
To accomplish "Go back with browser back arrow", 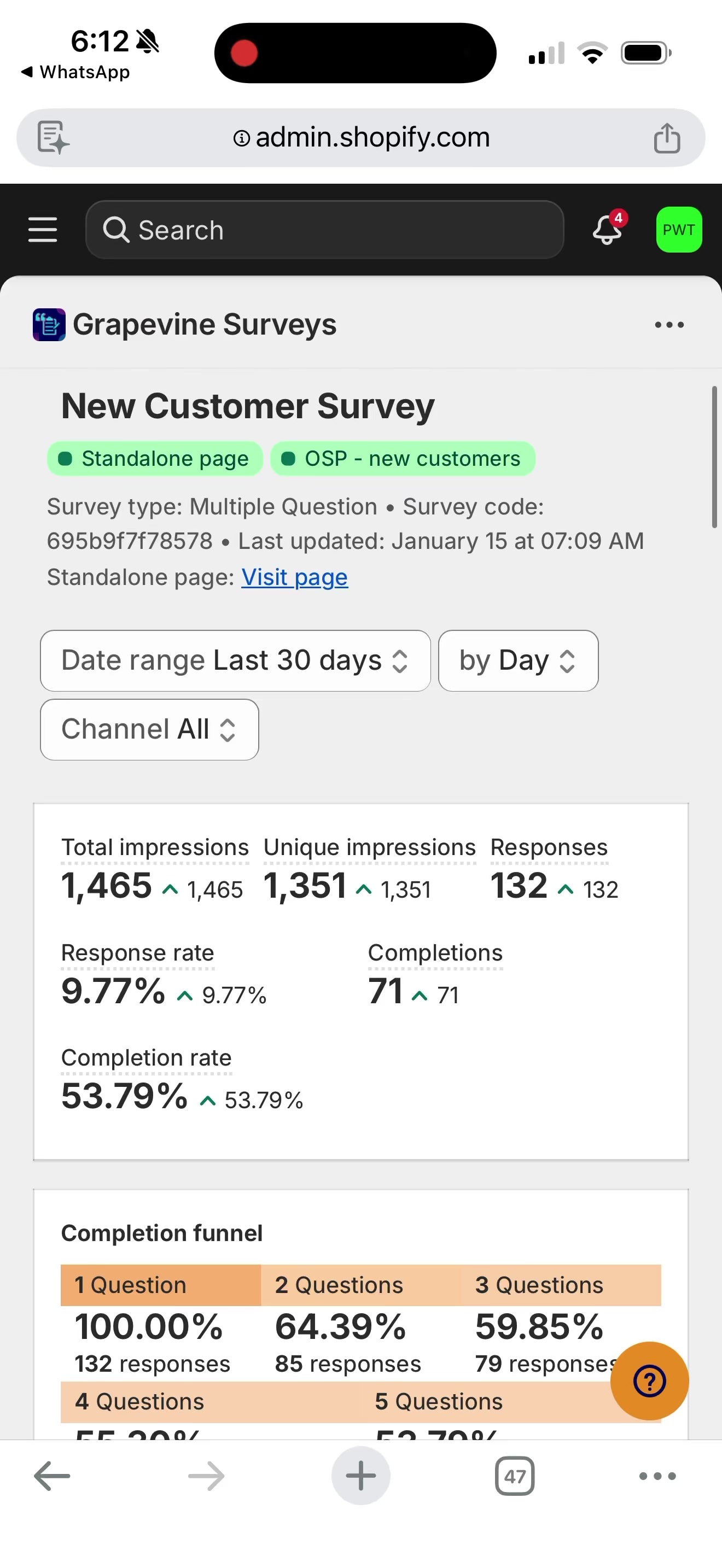I will coord(53,1476).
